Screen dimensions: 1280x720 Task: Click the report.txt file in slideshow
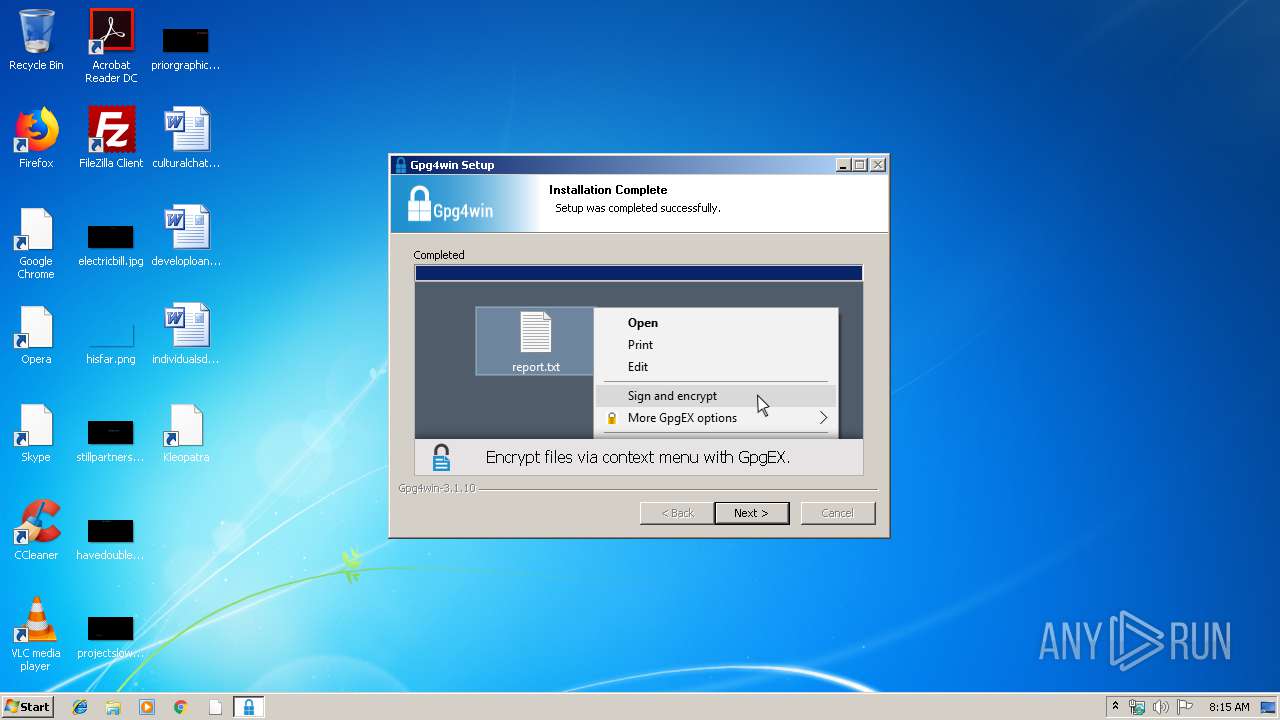click(536, 342)
